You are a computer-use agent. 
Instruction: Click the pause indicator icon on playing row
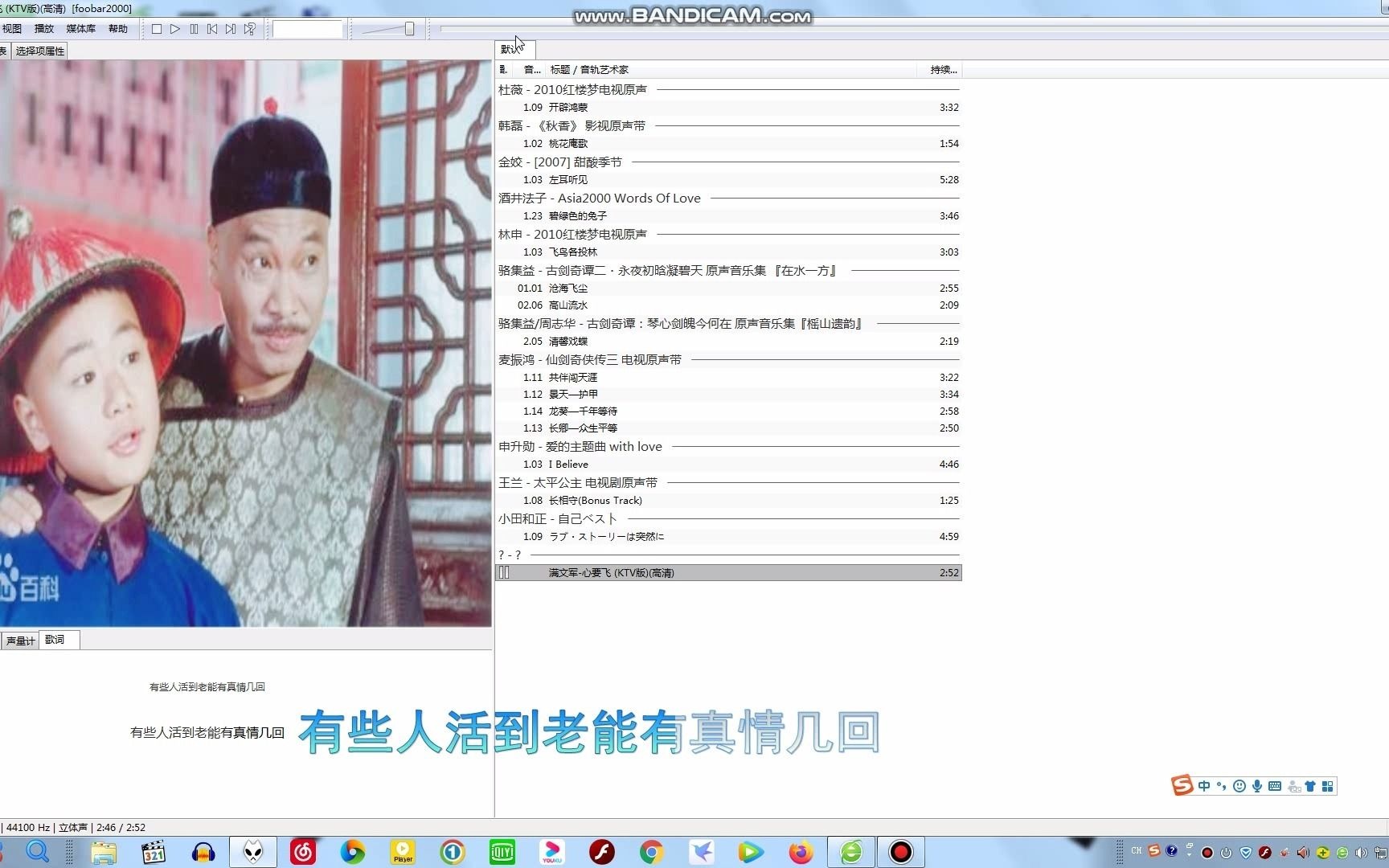pos(504,572)
